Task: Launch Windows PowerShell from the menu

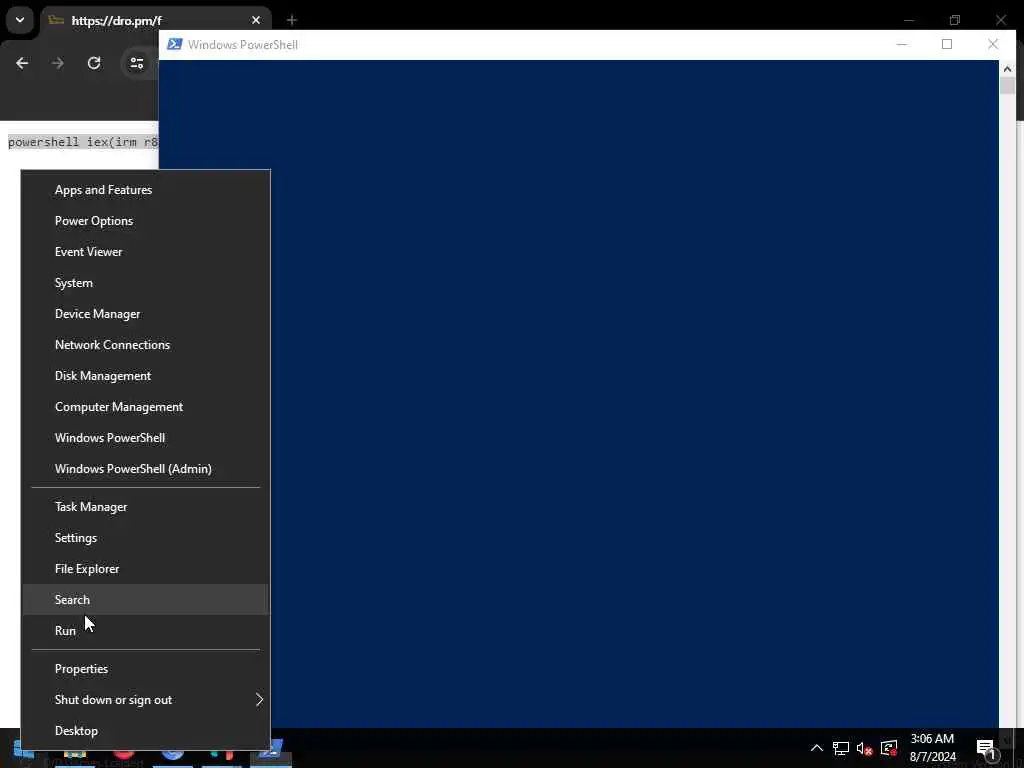Action: [146, 438]
